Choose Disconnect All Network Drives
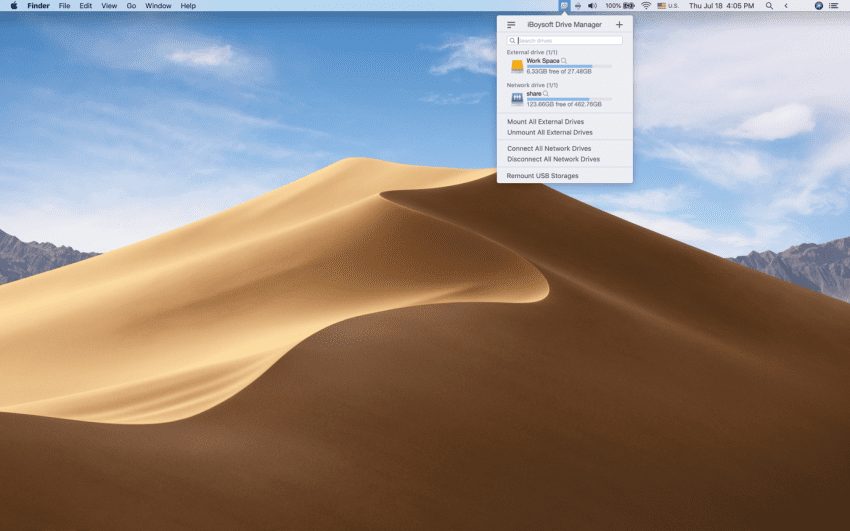 click(x=553, y=159)
